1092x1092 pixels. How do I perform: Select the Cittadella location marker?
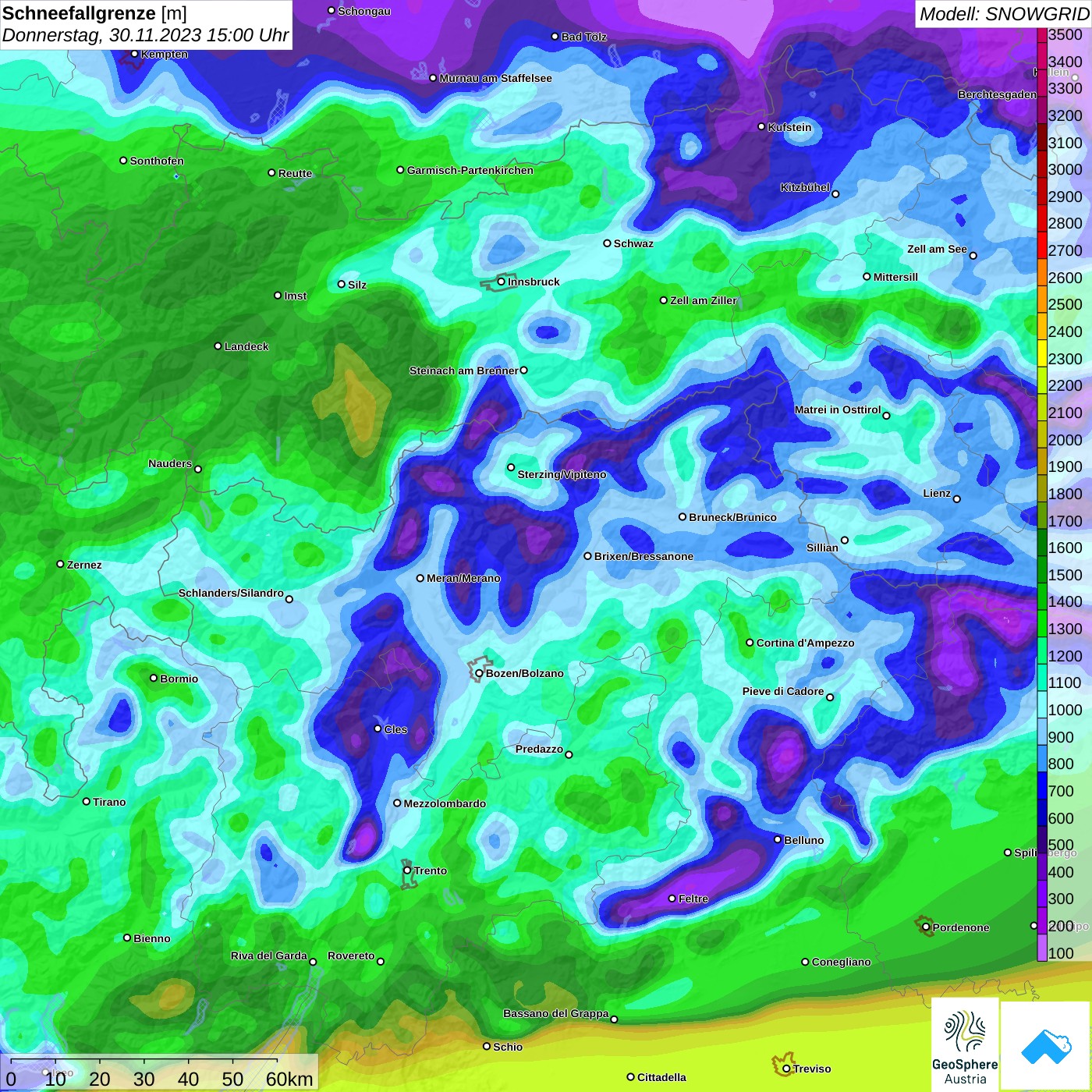pos(631,1077)
